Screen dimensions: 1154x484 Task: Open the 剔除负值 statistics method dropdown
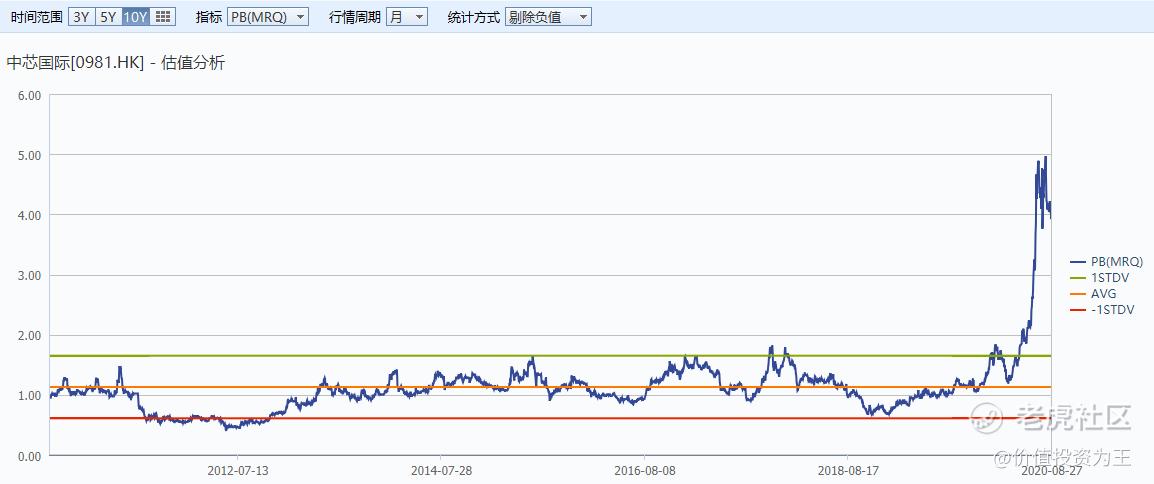click(x=548, y=17)
